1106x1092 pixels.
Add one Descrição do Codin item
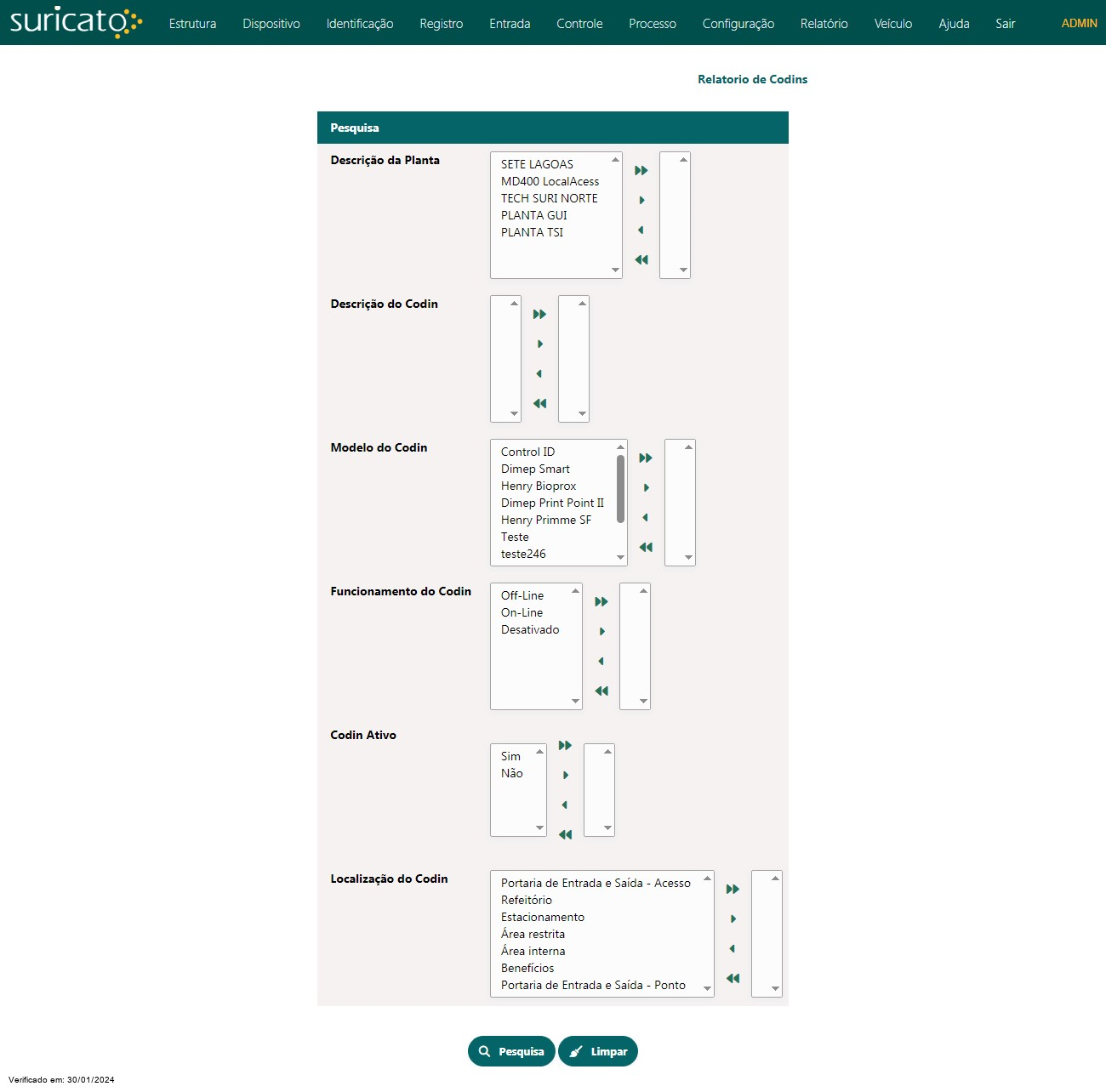tap(539, 344)
